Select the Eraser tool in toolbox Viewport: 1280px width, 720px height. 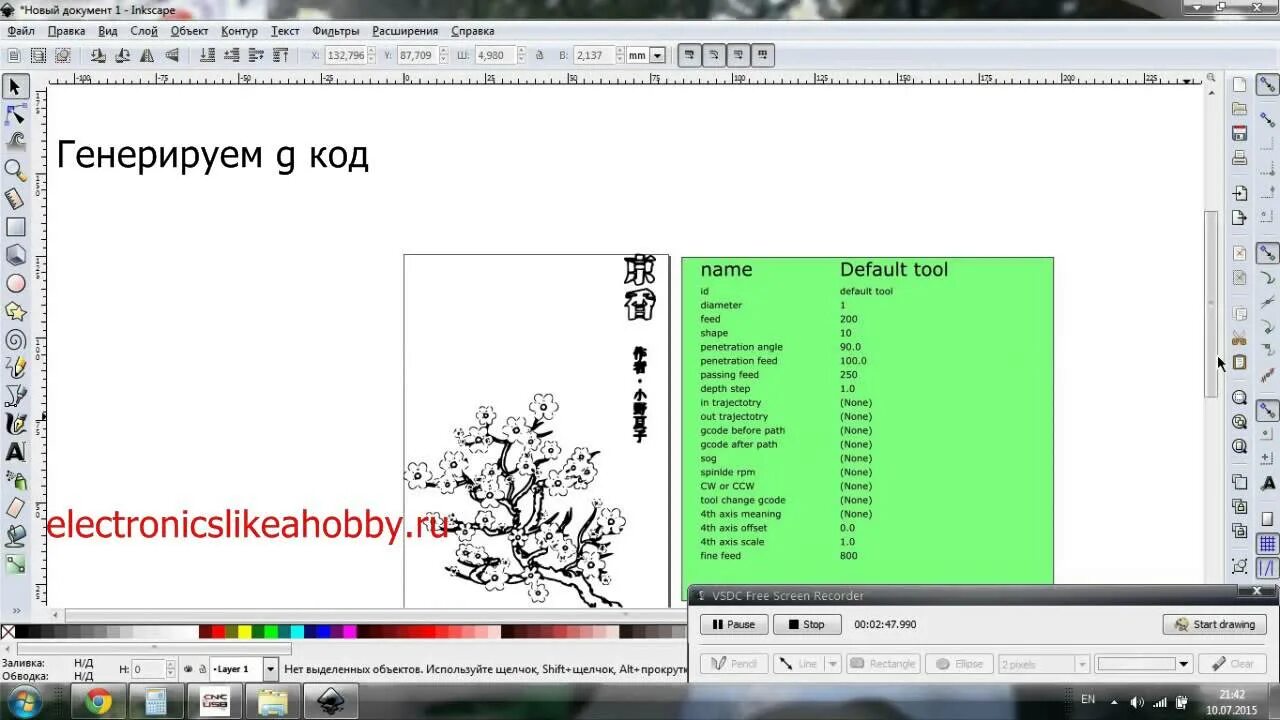point(15,508)
